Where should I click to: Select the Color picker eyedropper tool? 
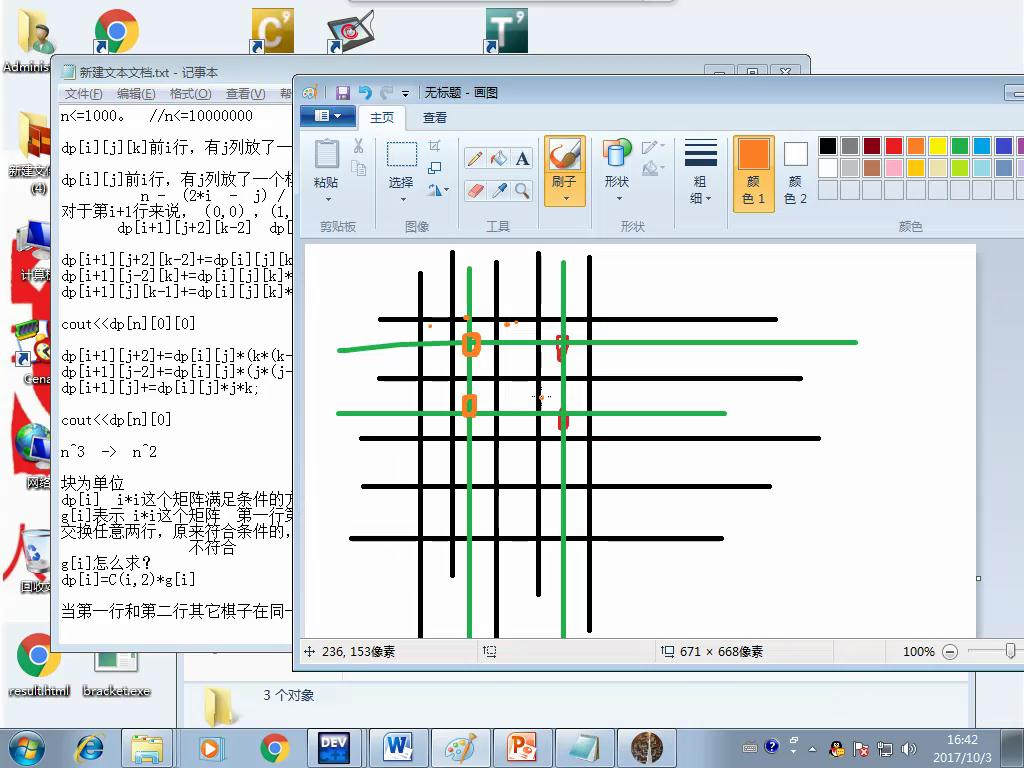498,191
